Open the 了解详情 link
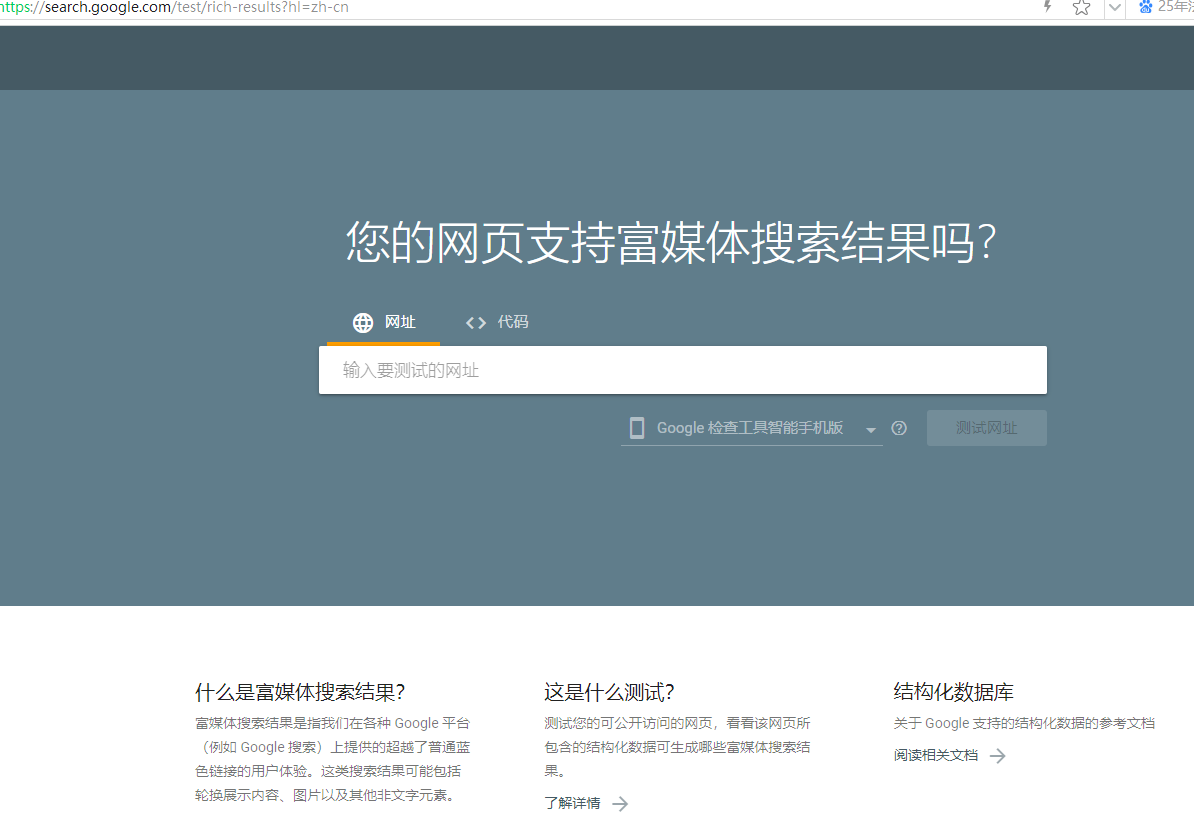Viewport: 1194px width, 818px height. 572,803
